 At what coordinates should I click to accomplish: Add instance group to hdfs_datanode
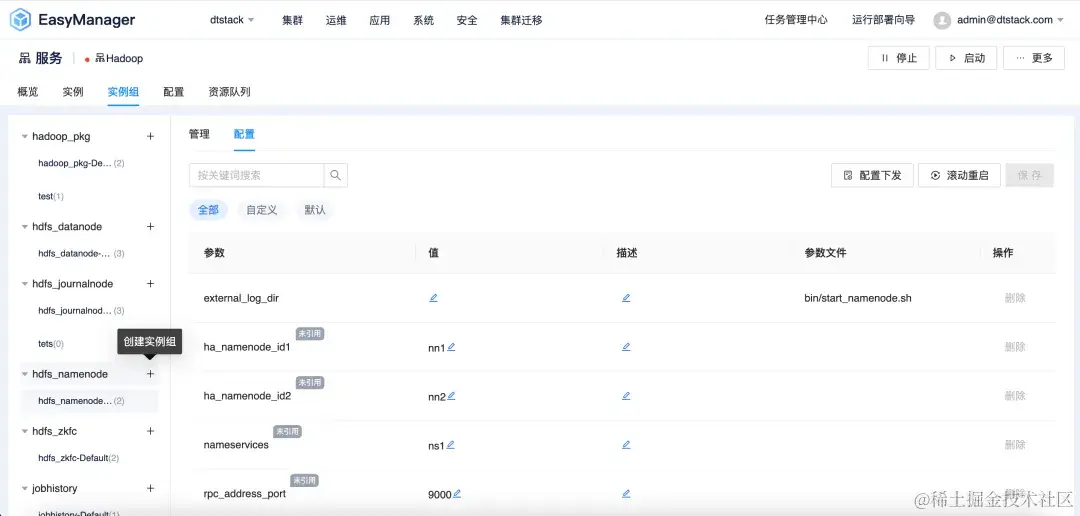[150, 227]
